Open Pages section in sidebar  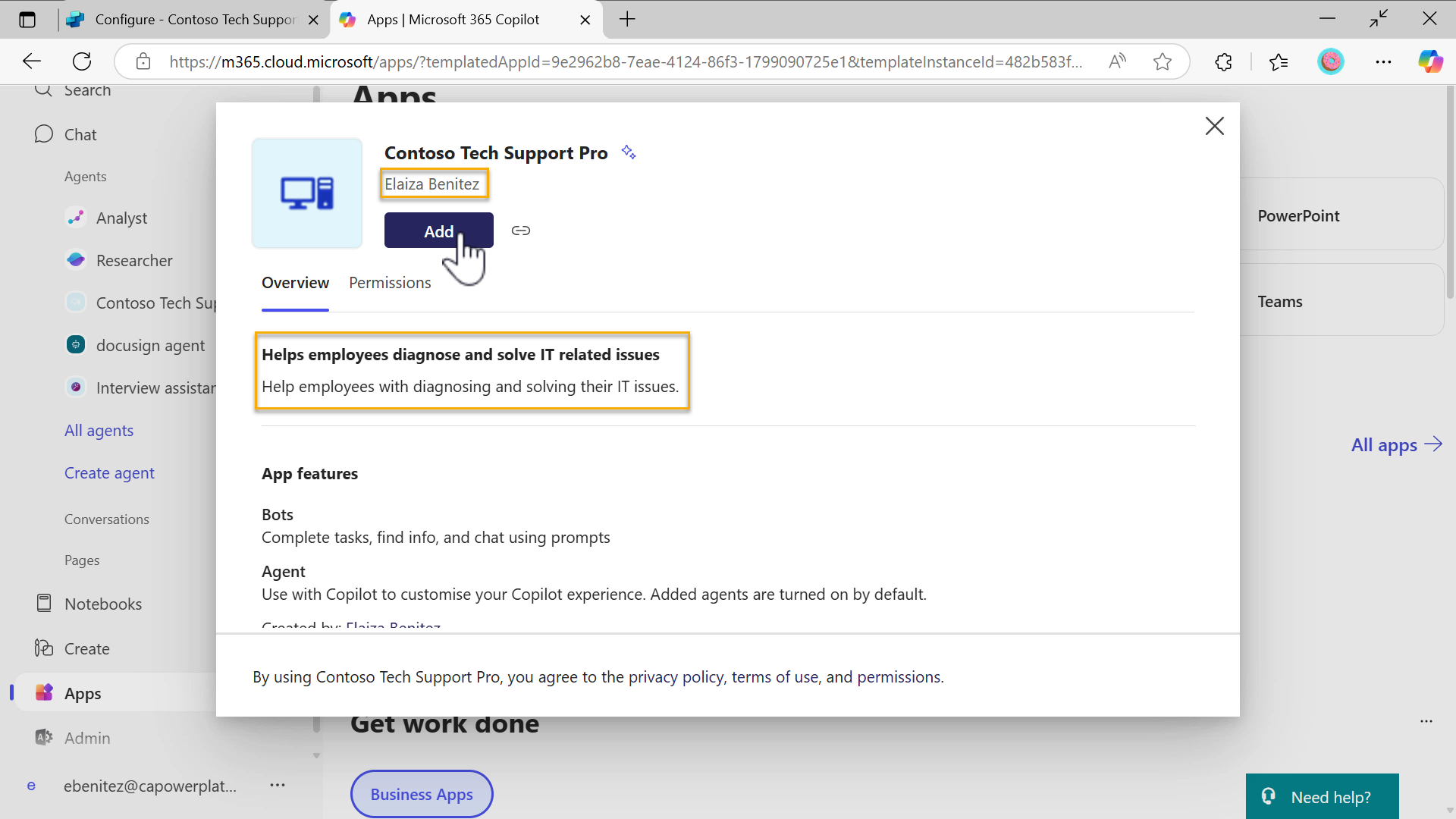coord(82,560)
